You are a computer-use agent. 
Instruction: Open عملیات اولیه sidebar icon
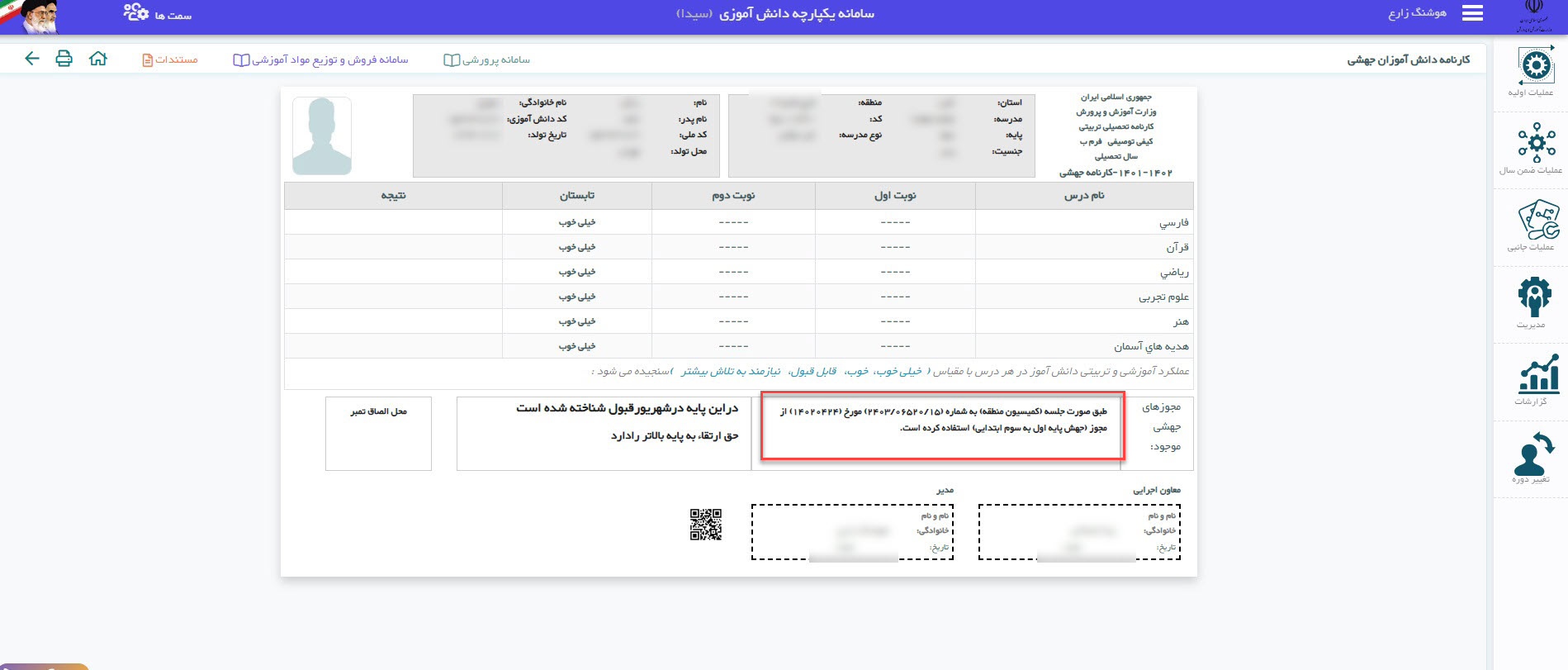coord(1535,71)
